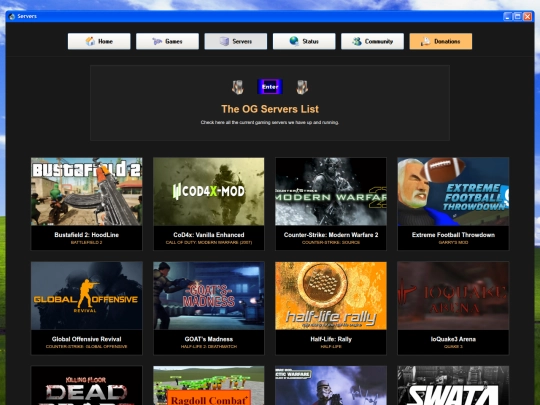Click the 'GARRY'S MOD' subtitle

click(453, 242)
